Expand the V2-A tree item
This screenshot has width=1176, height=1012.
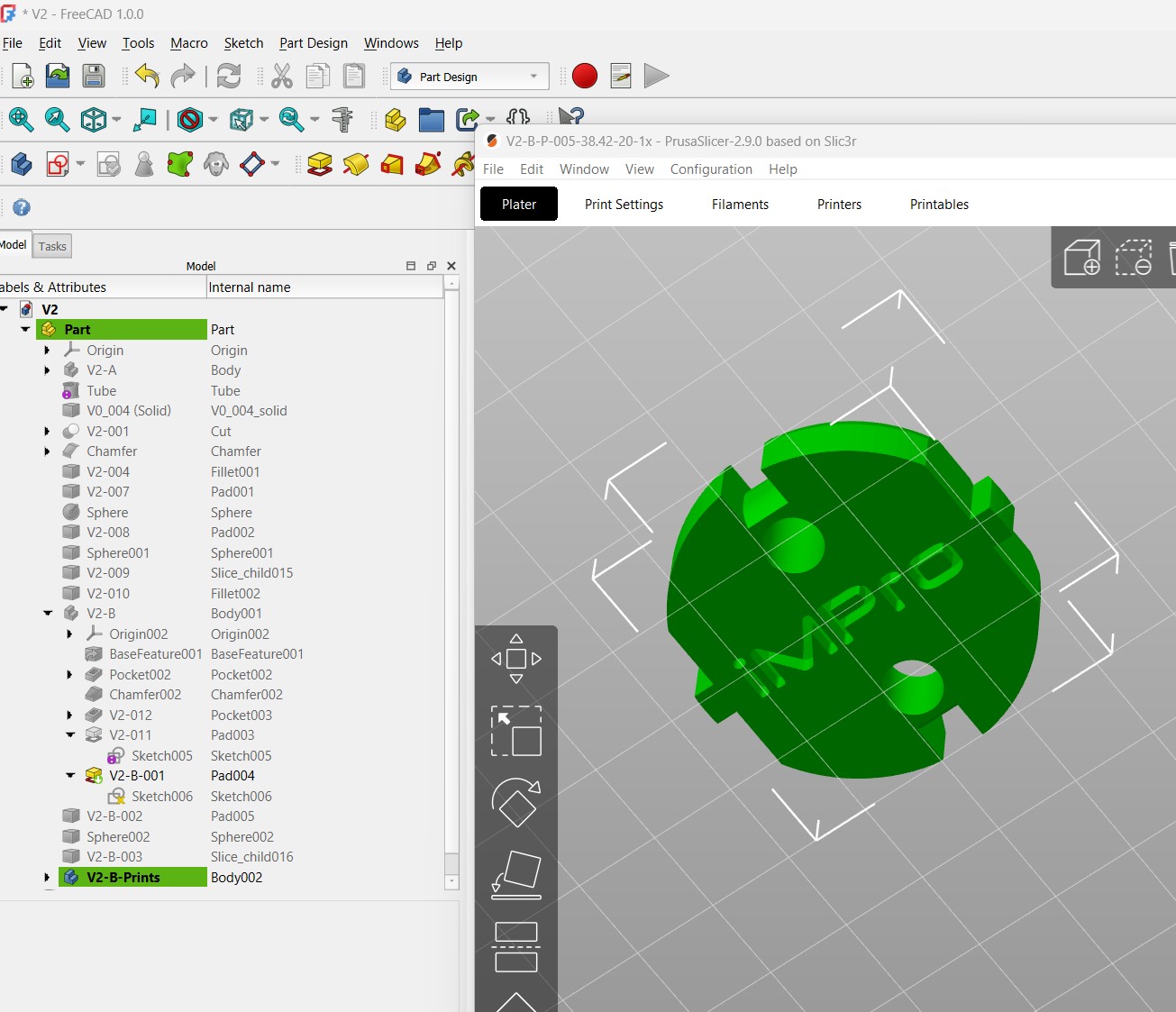click(x=48, y=370)
